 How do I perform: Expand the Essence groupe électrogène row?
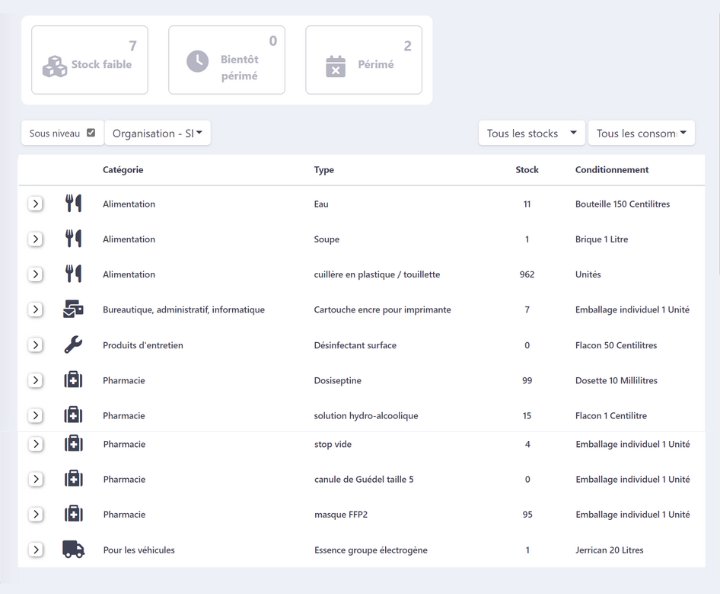(x=36, y=549)
